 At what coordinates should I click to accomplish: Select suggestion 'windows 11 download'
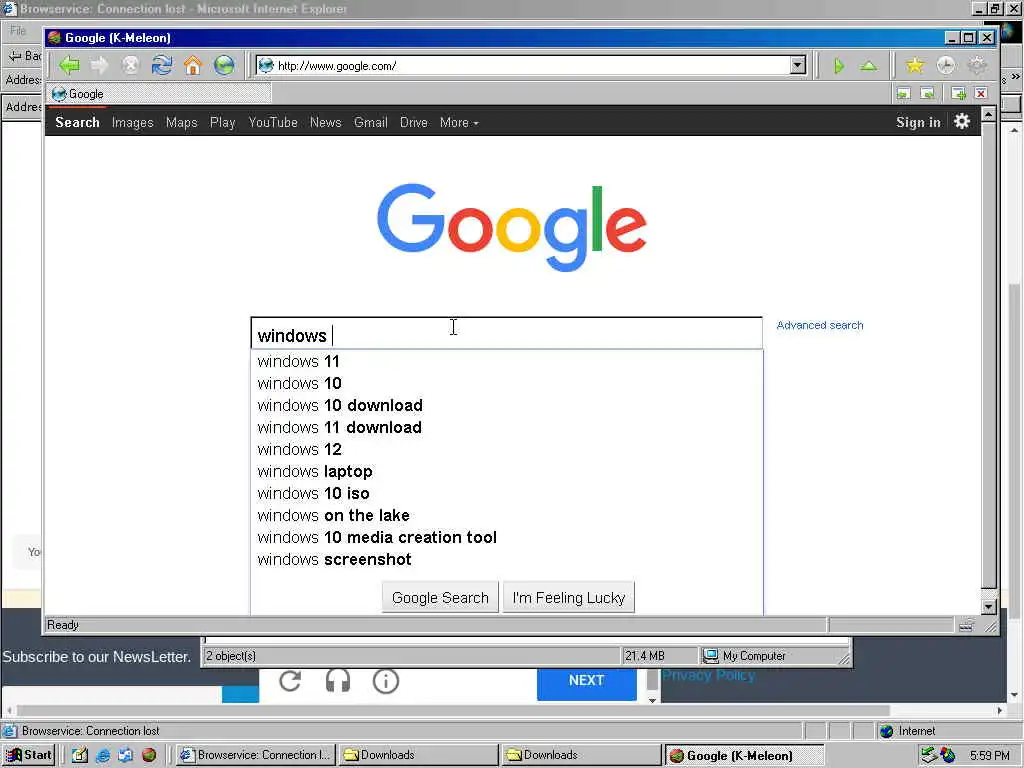[x=507, y=427]
